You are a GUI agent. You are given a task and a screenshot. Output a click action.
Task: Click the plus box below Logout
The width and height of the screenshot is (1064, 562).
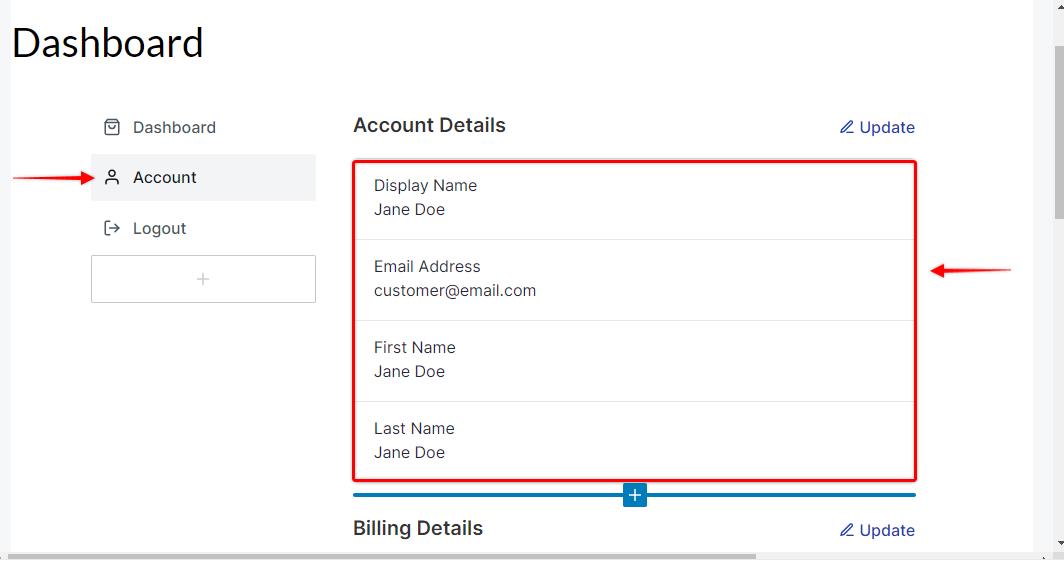click(203, 279)
